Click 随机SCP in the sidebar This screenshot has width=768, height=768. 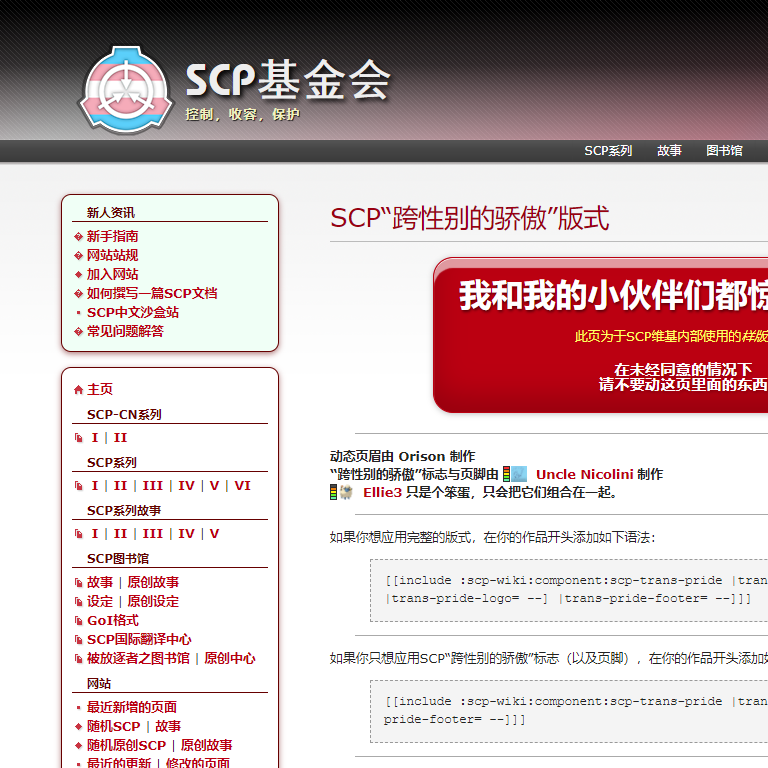click(x=113, y=727)
